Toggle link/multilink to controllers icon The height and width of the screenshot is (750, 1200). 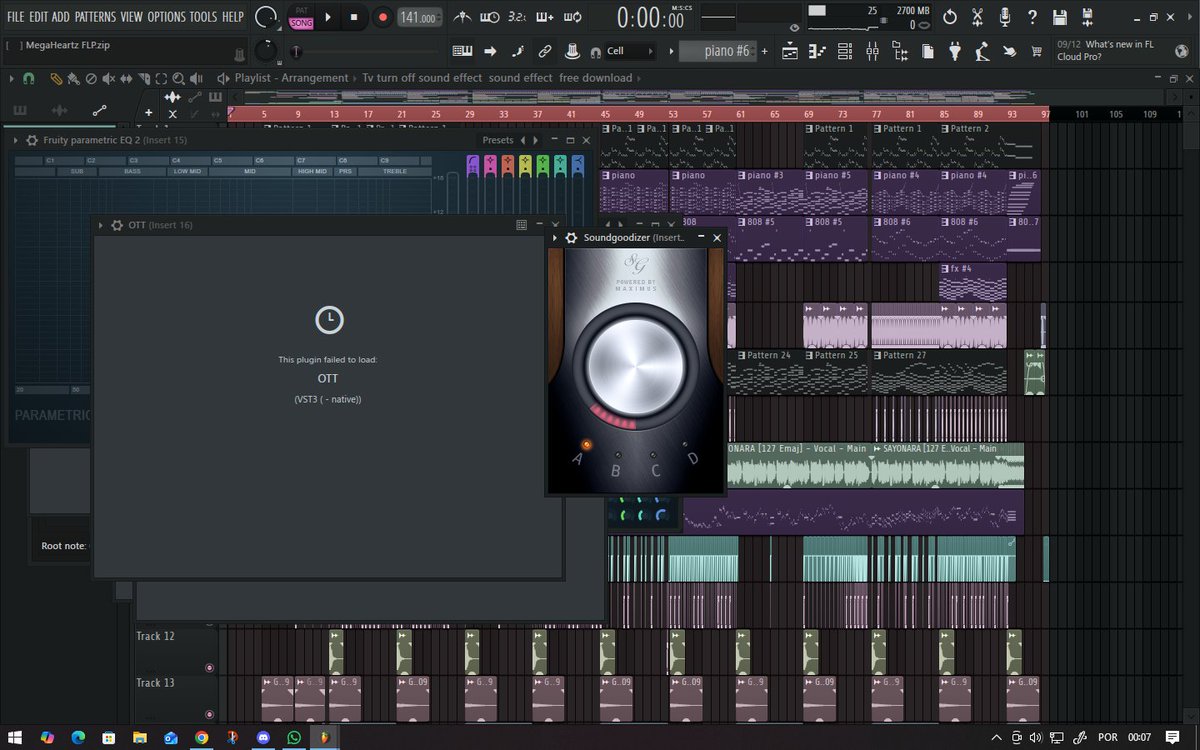pyautogui.click(x=545, y=51)
